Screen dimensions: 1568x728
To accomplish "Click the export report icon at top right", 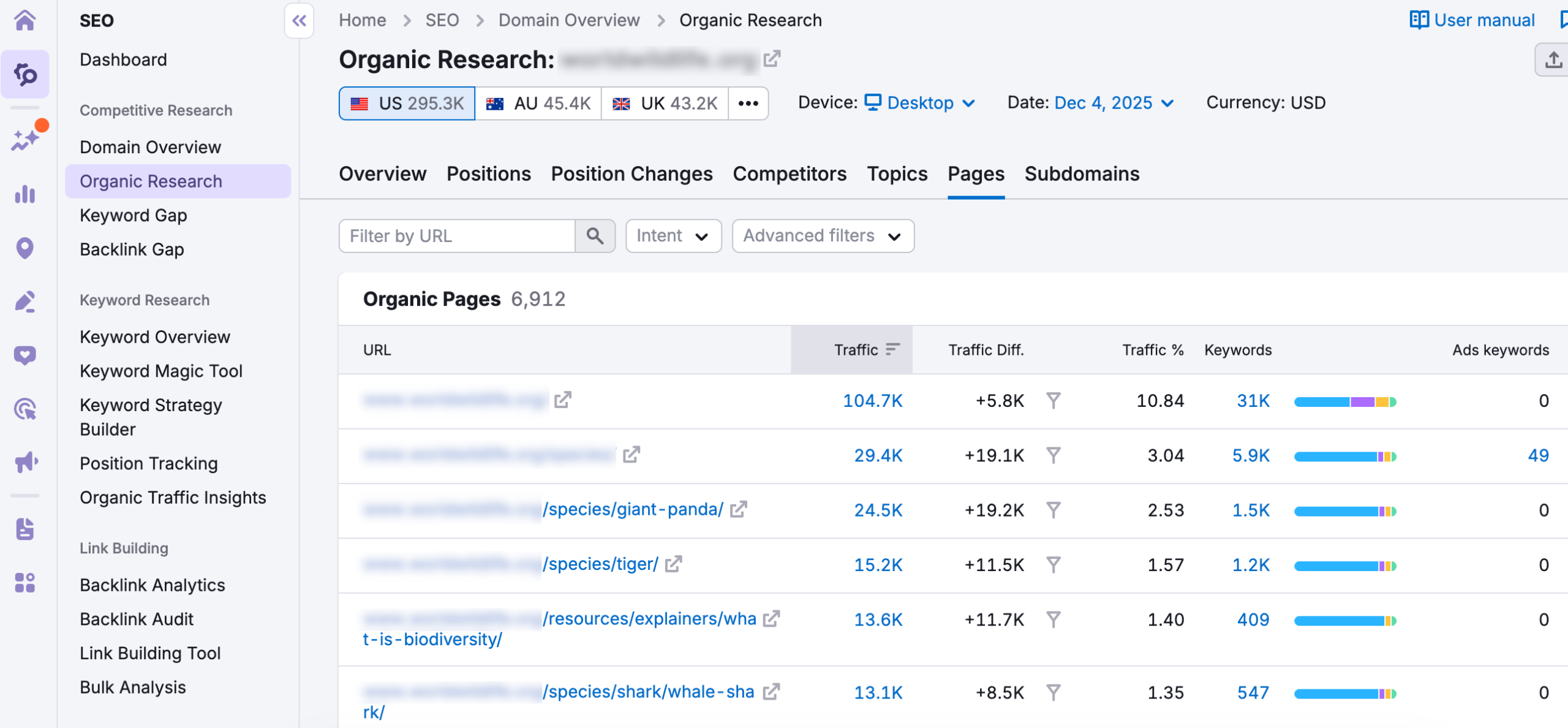I will [1554, 59].
